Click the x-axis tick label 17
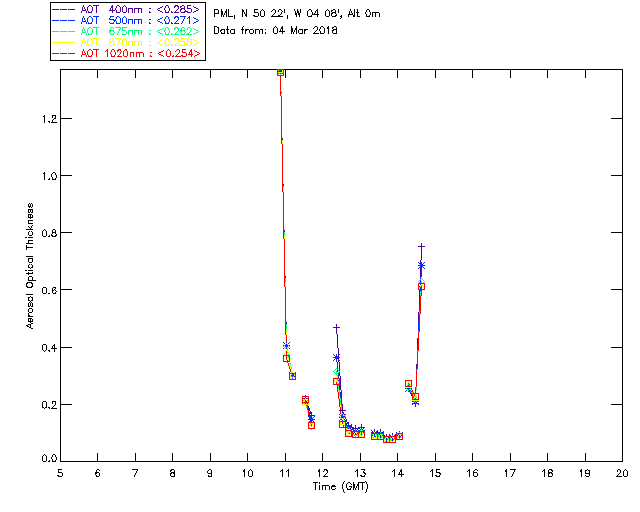Image resolution: width=640 pixels, height=512 pixels. point(510,473)
